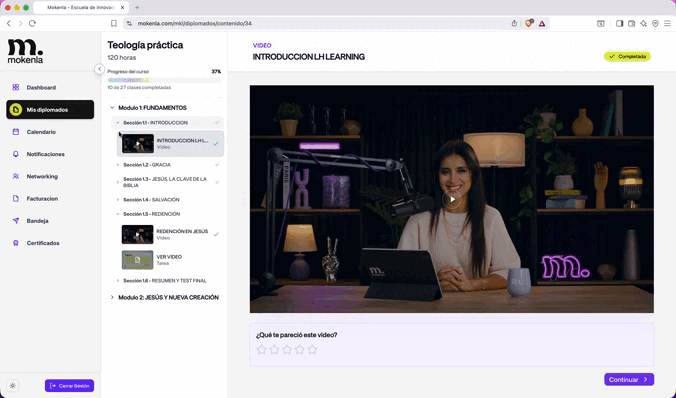
Task: Rate the video two stars
Action: tap(274, 349)
